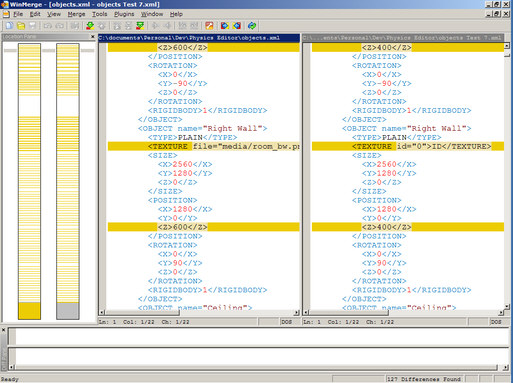
Task: Click left pane OBJECT name="Right Wall" line
Action: point(203,128)
